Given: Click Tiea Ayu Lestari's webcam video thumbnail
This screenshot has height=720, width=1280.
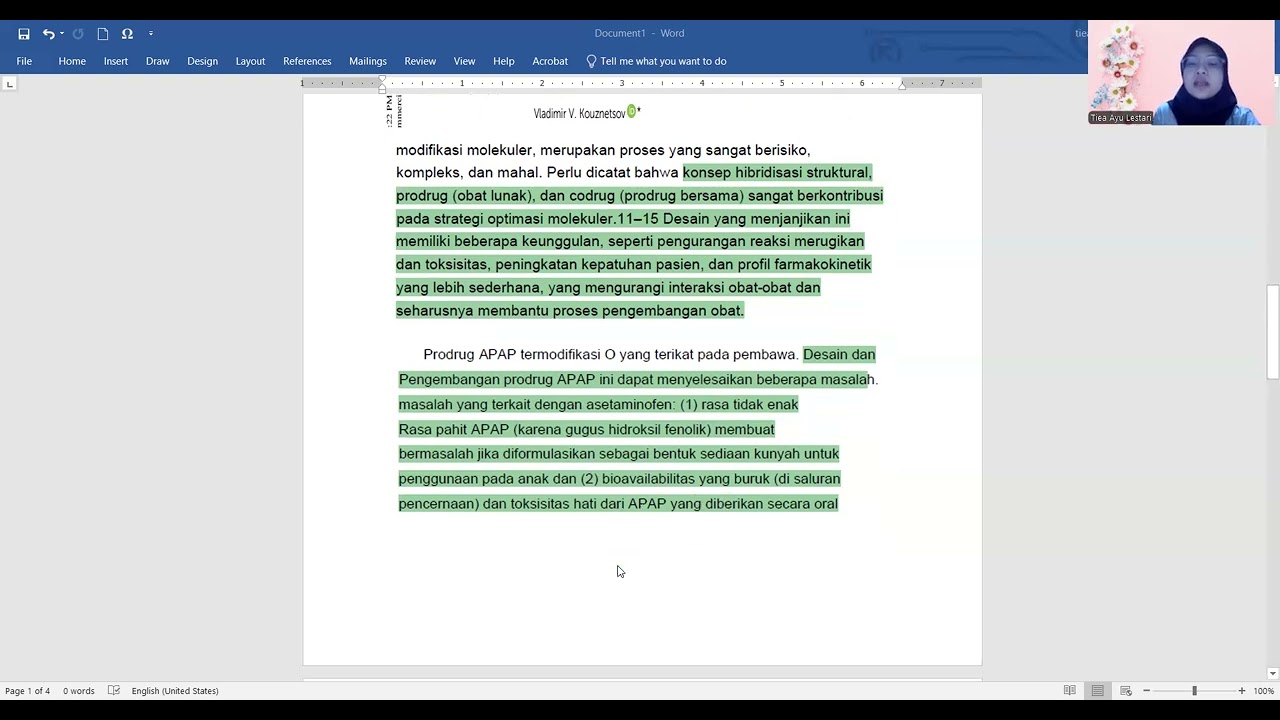Looking at the screenshot, I should tap(1181, 73).
